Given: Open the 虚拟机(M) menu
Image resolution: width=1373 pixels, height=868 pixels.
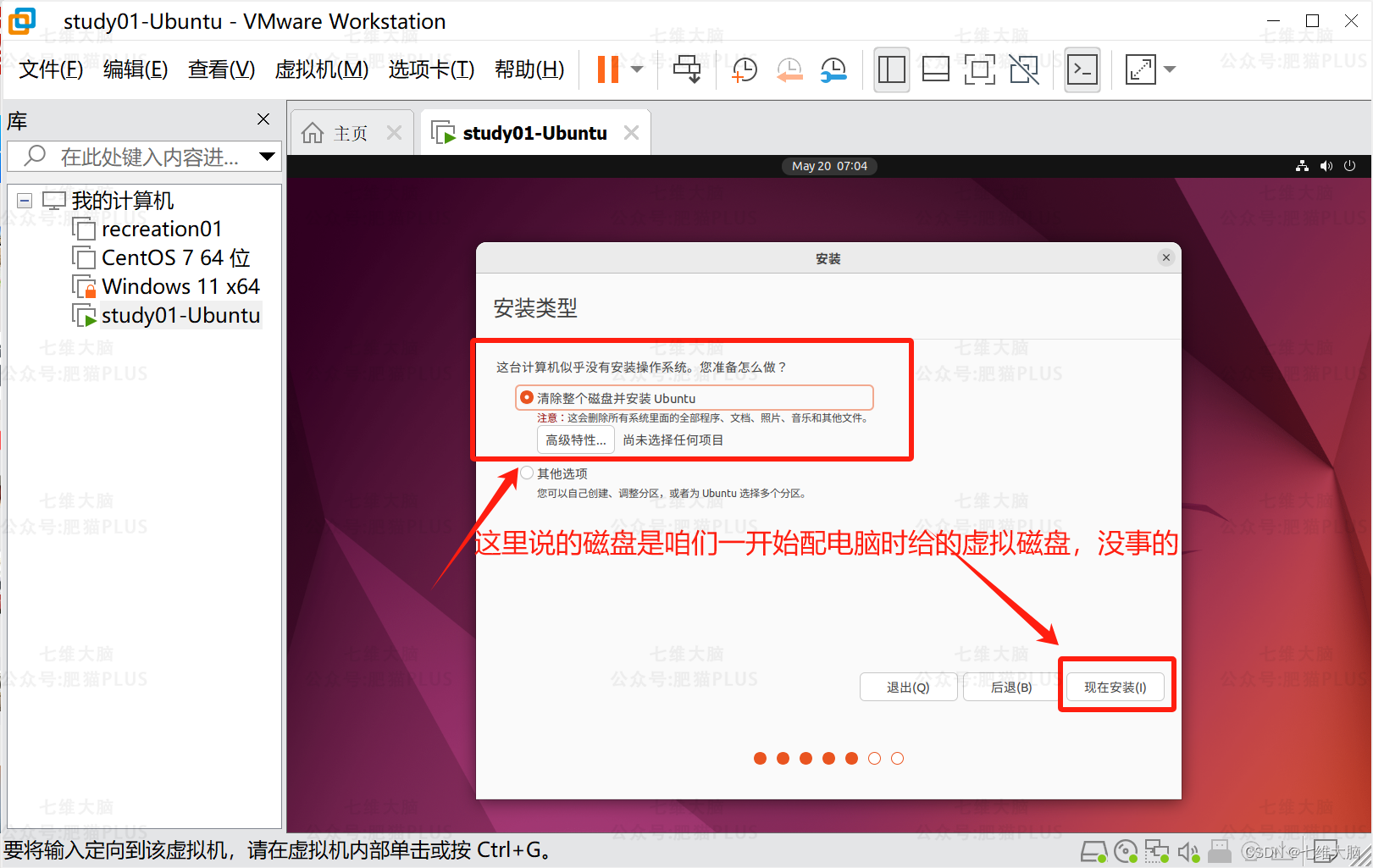Looking at the screenshot, I should tap(322, 69).
